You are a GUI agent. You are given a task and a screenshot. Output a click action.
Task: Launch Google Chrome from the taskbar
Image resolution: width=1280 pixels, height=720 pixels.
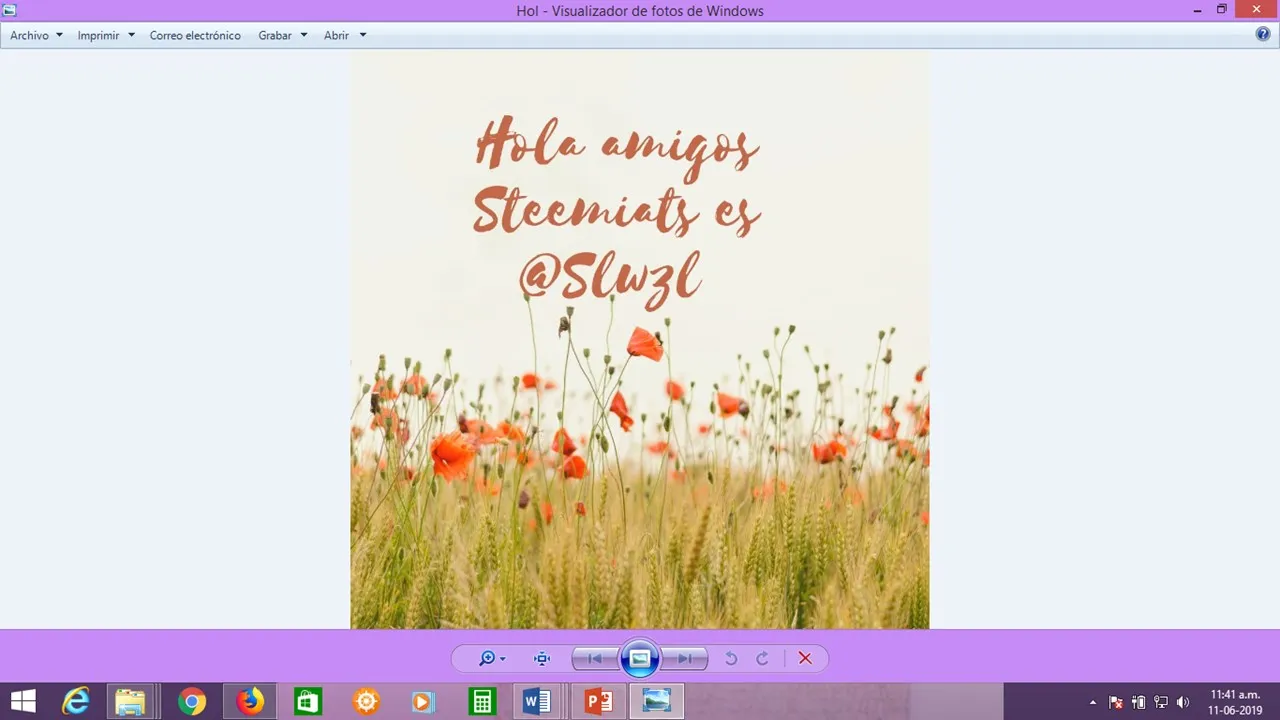pos(192,701)
